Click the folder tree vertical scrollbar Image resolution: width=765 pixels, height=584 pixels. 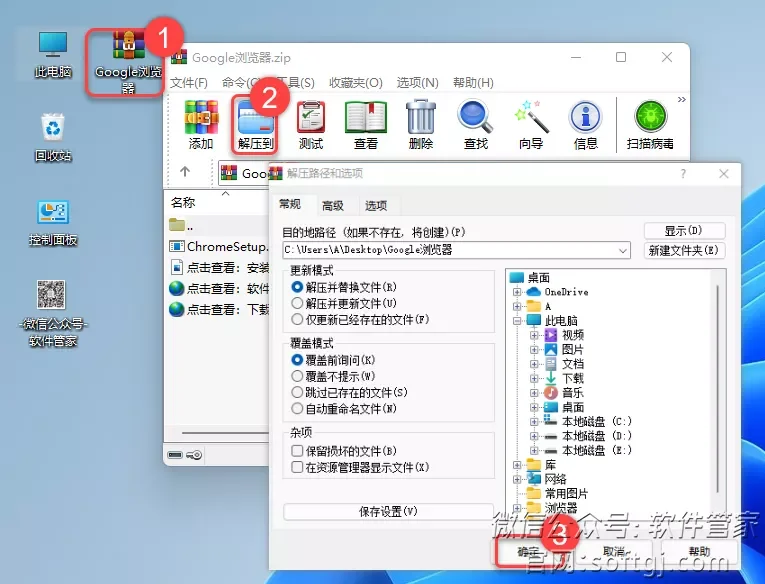(718, 390)
